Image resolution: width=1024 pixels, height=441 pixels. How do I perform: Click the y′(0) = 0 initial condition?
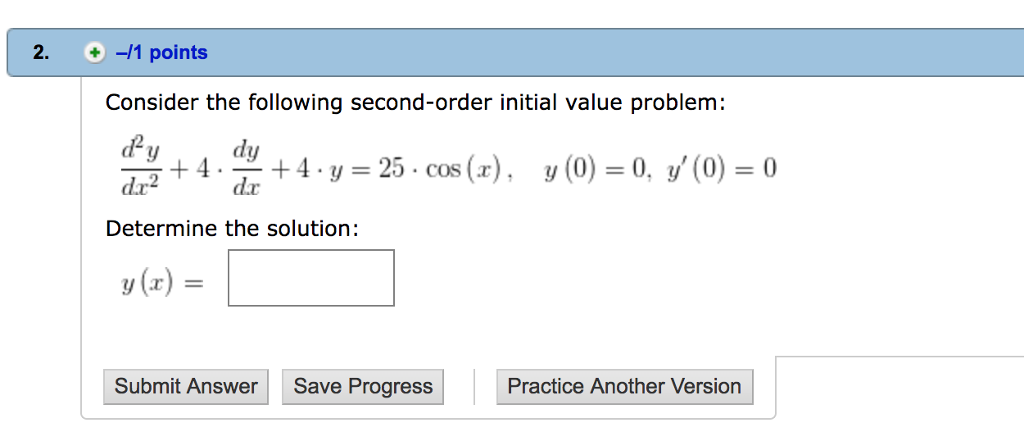point(720,171)
